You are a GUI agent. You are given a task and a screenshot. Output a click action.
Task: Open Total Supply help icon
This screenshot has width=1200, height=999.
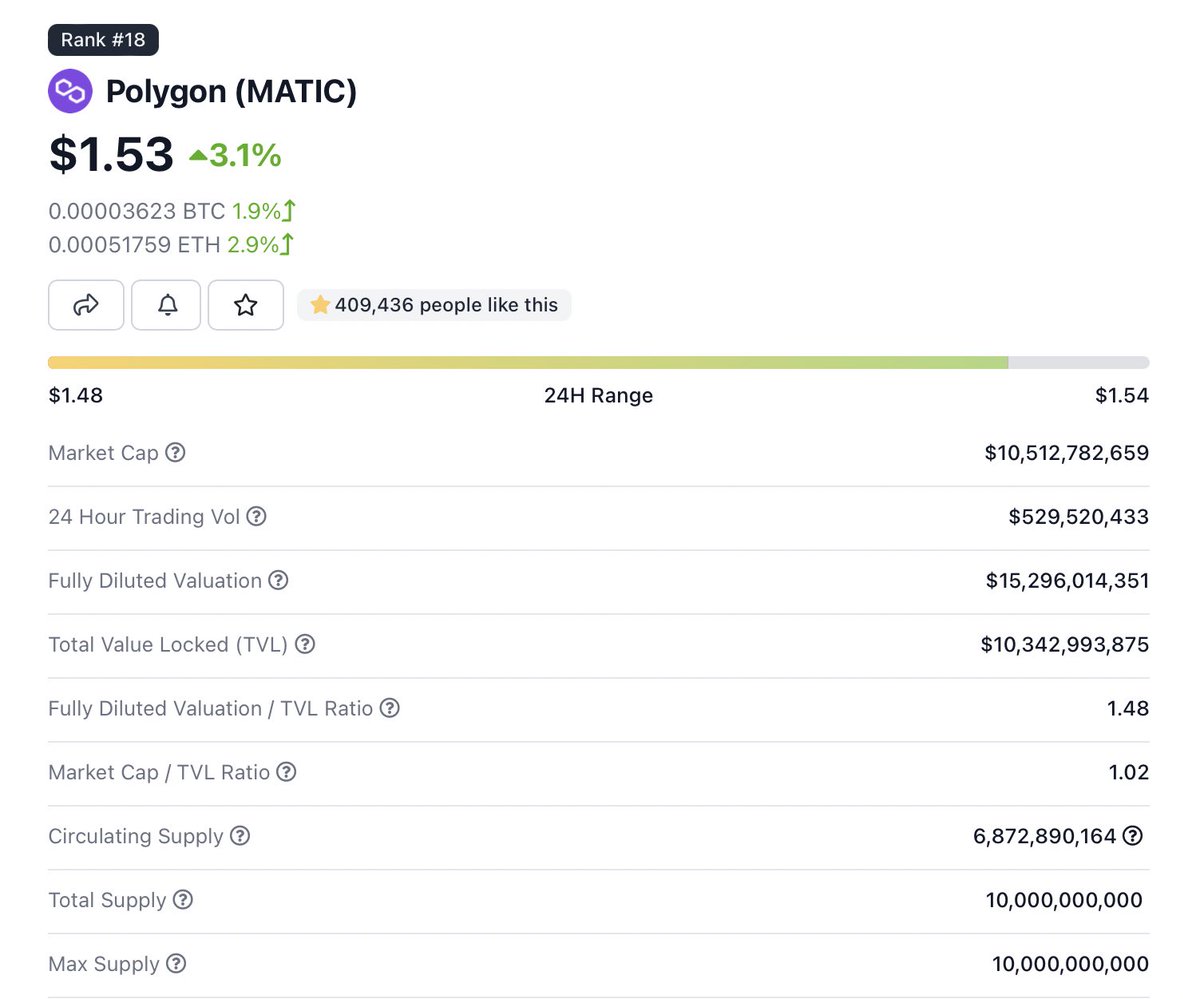pyautogui.click(x=183, y=900)
